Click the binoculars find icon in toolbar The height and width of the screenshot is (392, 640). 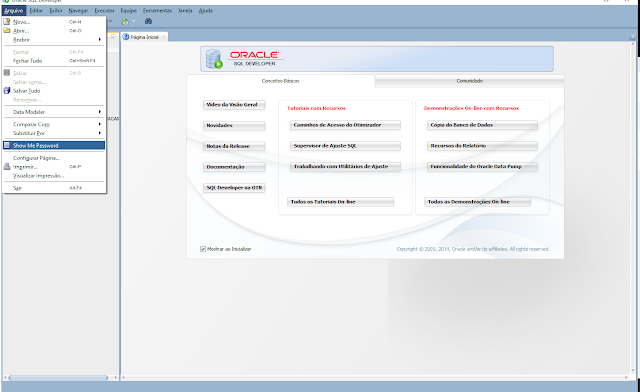[148, 21]
